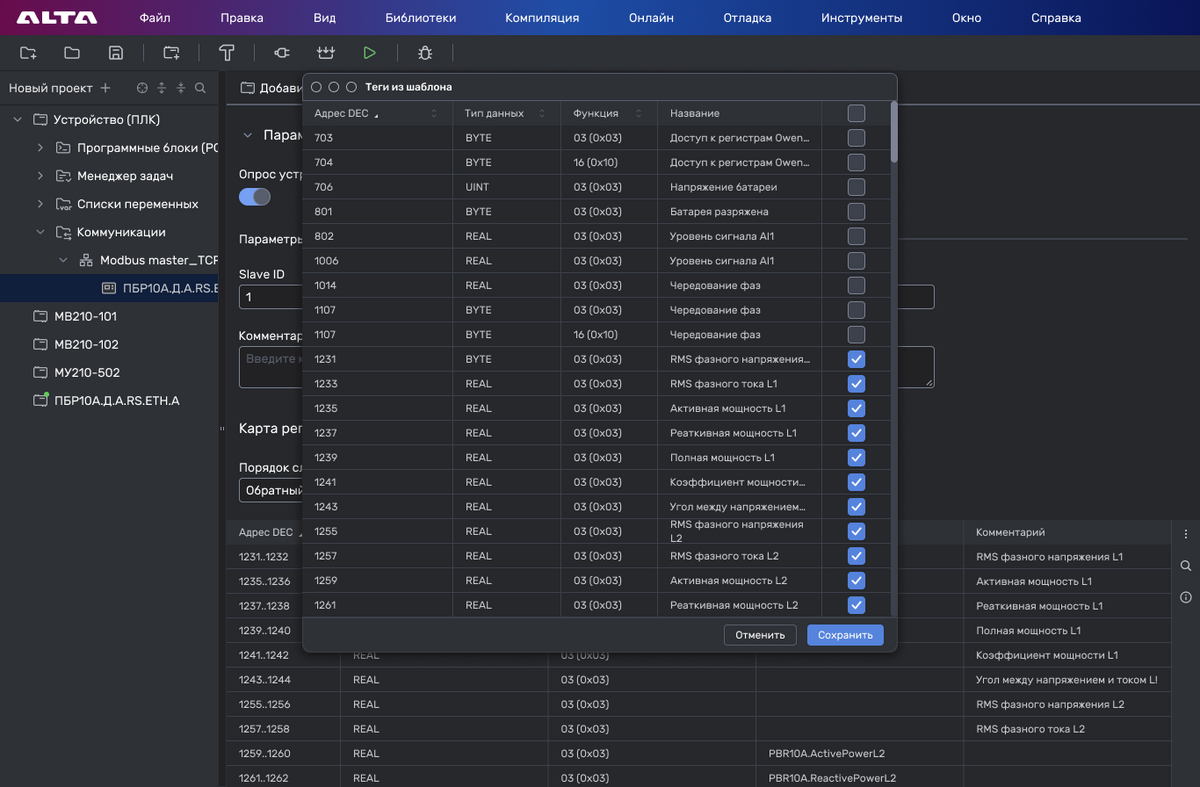Toggle the Опрос устройства switch
The image size is (1200, 787).
(x=255, y=197)
